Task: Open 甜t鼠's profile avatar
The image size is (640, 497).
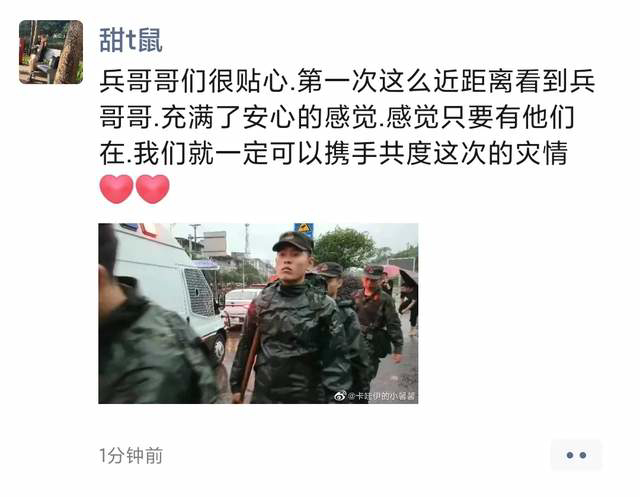Action: point(51,52)
